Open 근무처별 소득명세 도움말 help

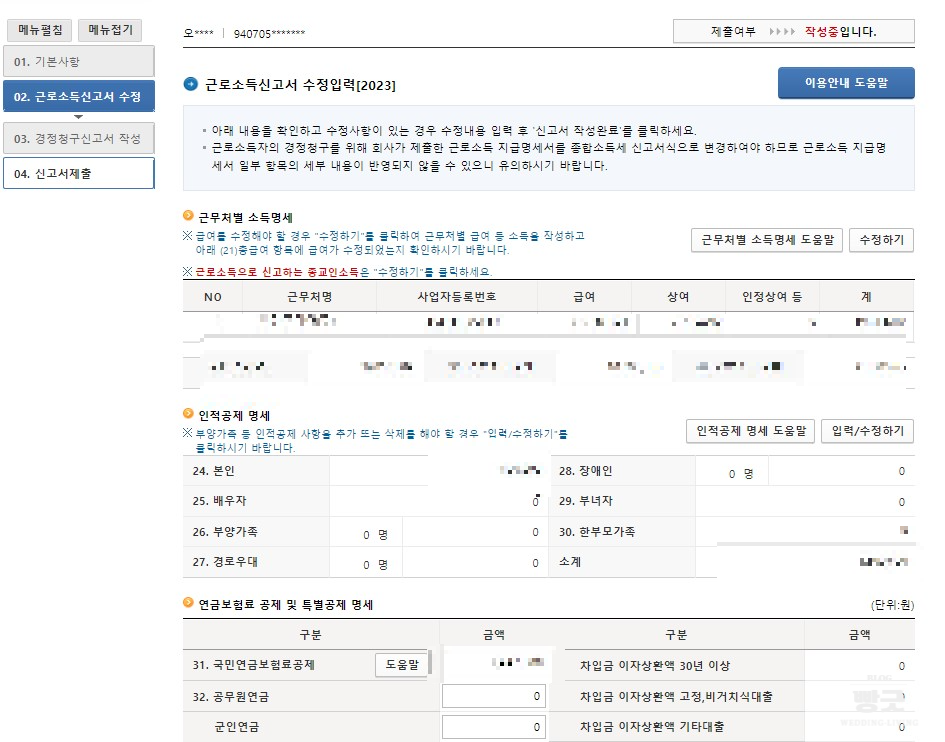[x=765, y=241]
